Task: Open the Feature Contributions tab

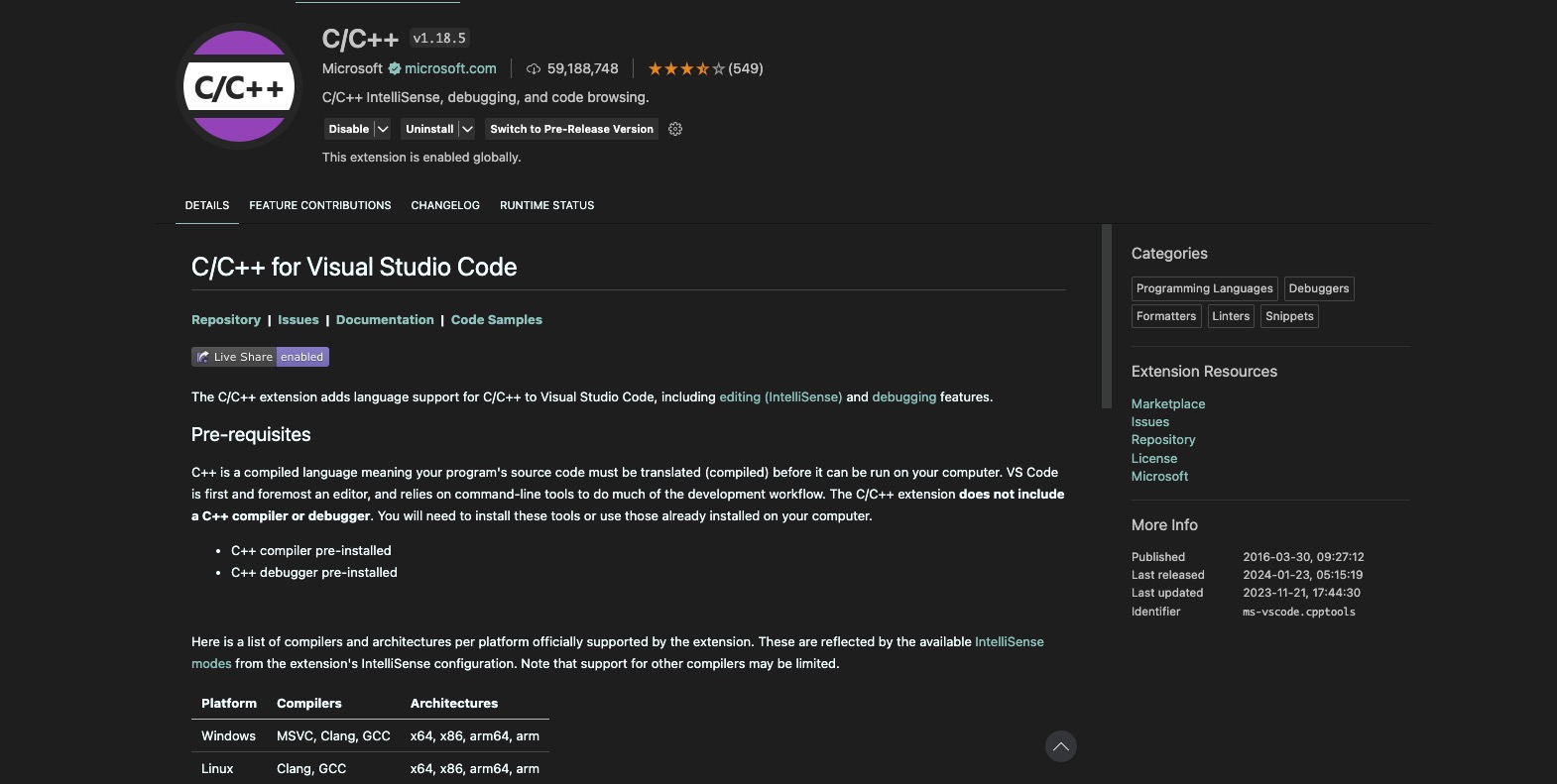Action: (320, 205)
